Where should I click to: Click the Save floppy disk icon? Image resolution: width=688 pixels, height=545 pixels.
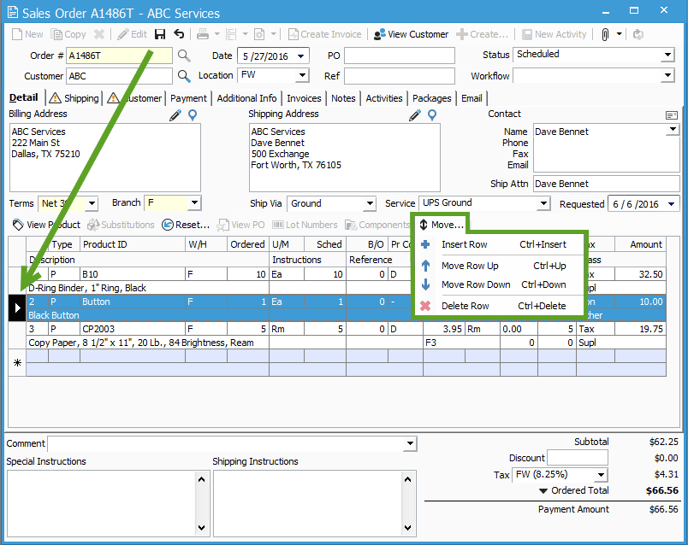click(160, 34)
